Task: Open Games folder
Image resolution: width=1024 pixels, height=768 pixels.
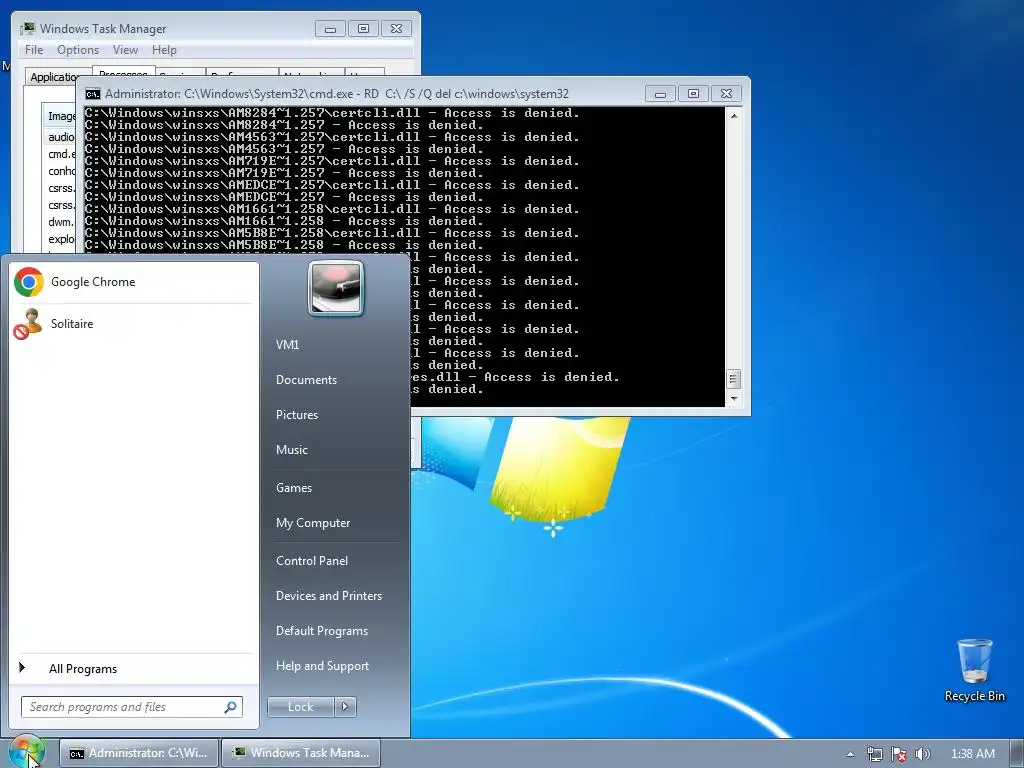Action: tap(294, 488)
